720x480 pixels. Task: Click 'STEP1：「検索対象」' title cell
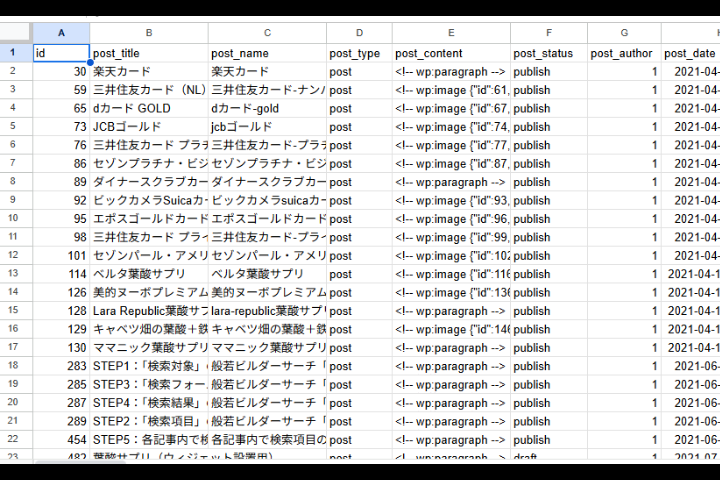click(149, 366)
